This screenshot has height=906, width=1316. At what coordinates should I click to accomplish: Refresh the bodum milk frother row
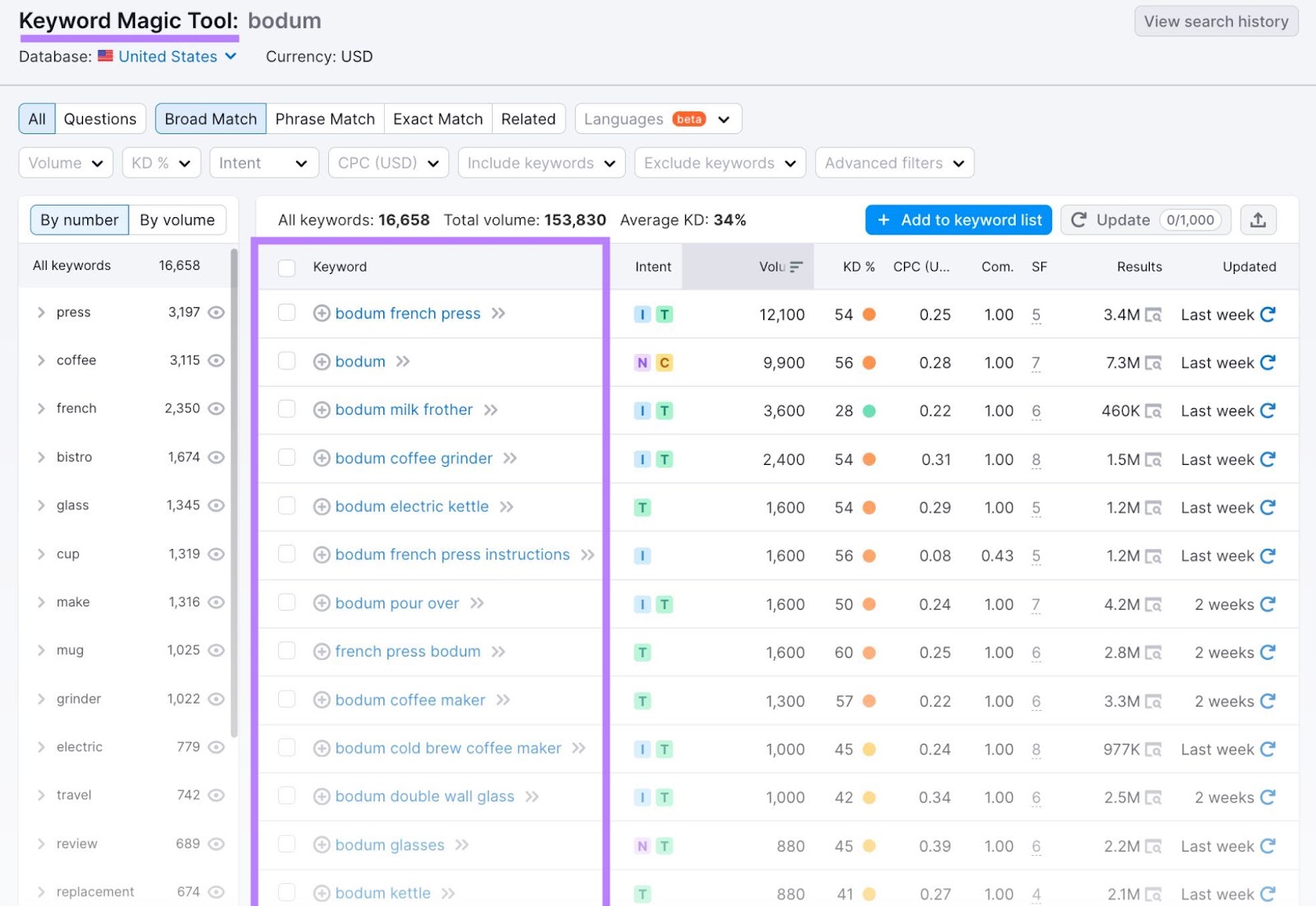click(x=1267, y=411)
